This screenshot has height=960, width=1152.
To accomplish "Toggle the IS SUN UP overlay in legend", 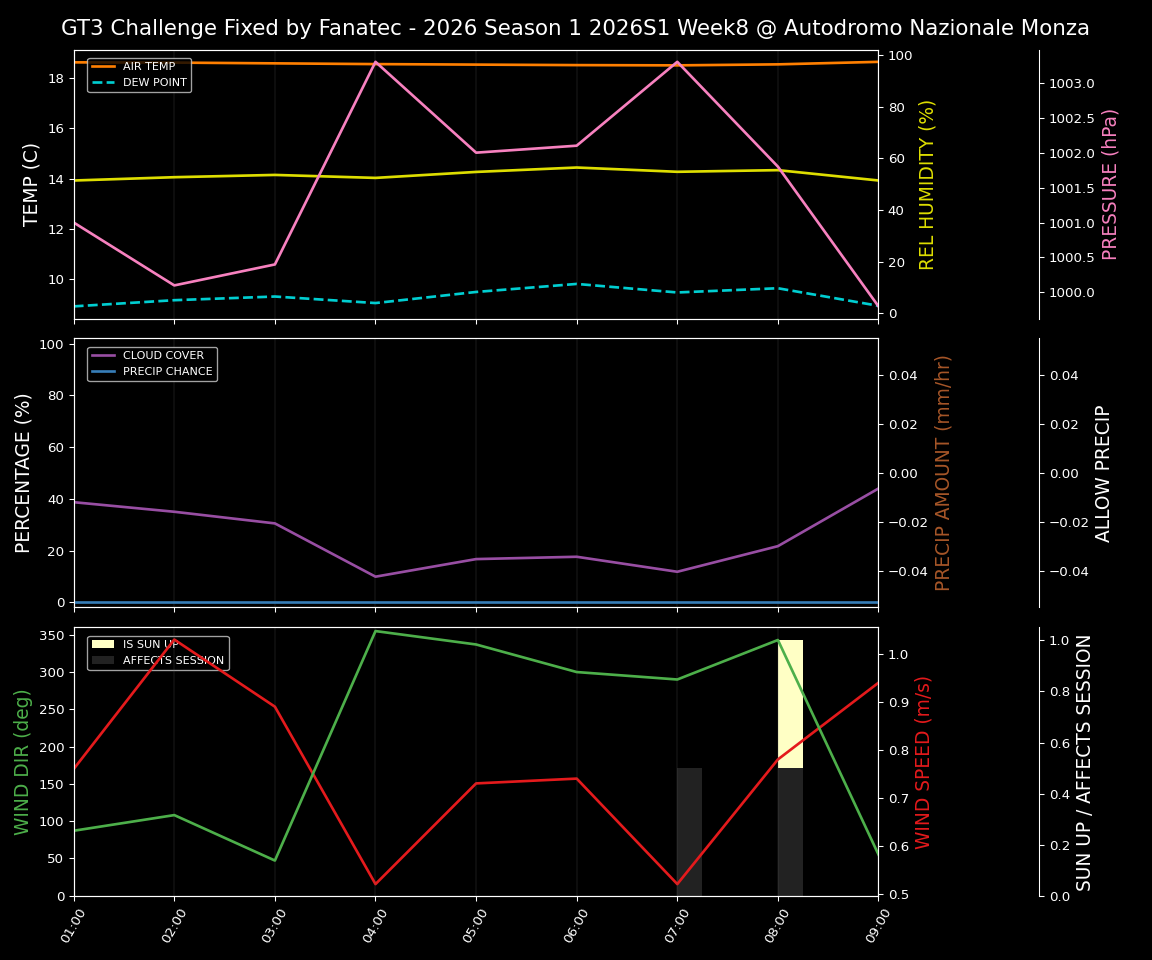I will tap(143, 645).
